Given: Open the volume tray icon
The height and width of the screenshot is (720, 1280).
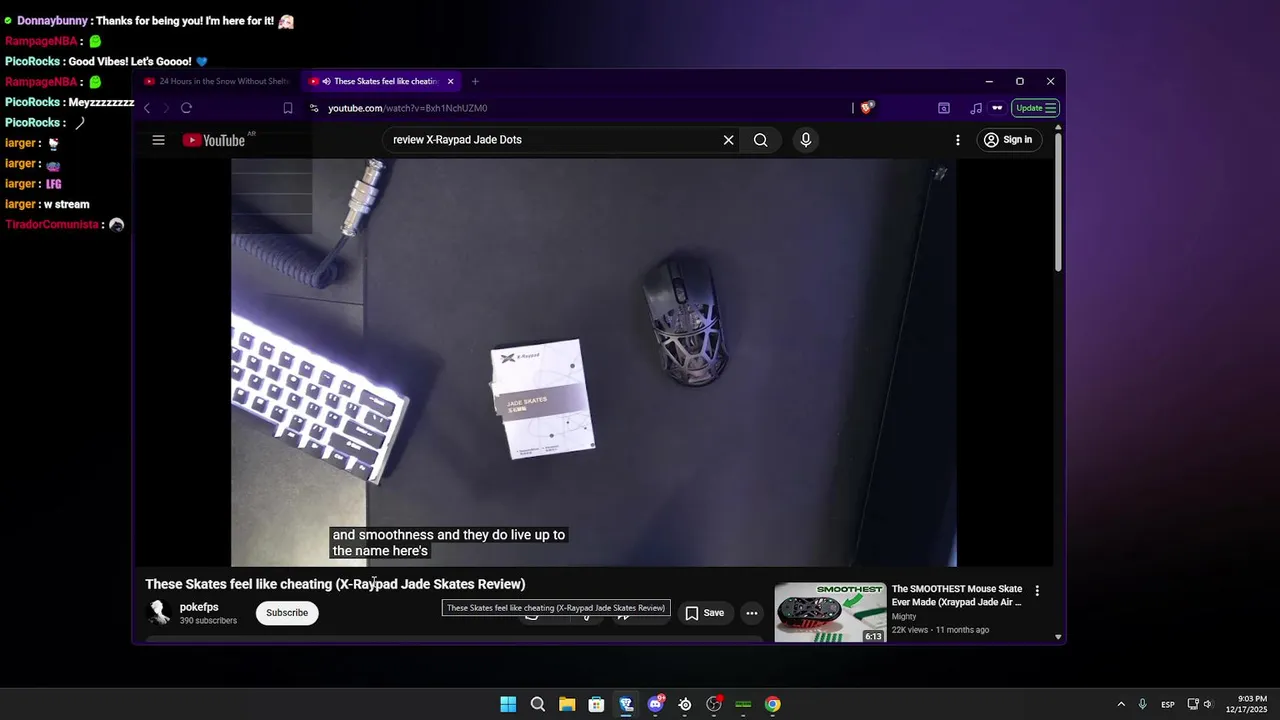Looking at the screenshot, I should [1208, 704].
